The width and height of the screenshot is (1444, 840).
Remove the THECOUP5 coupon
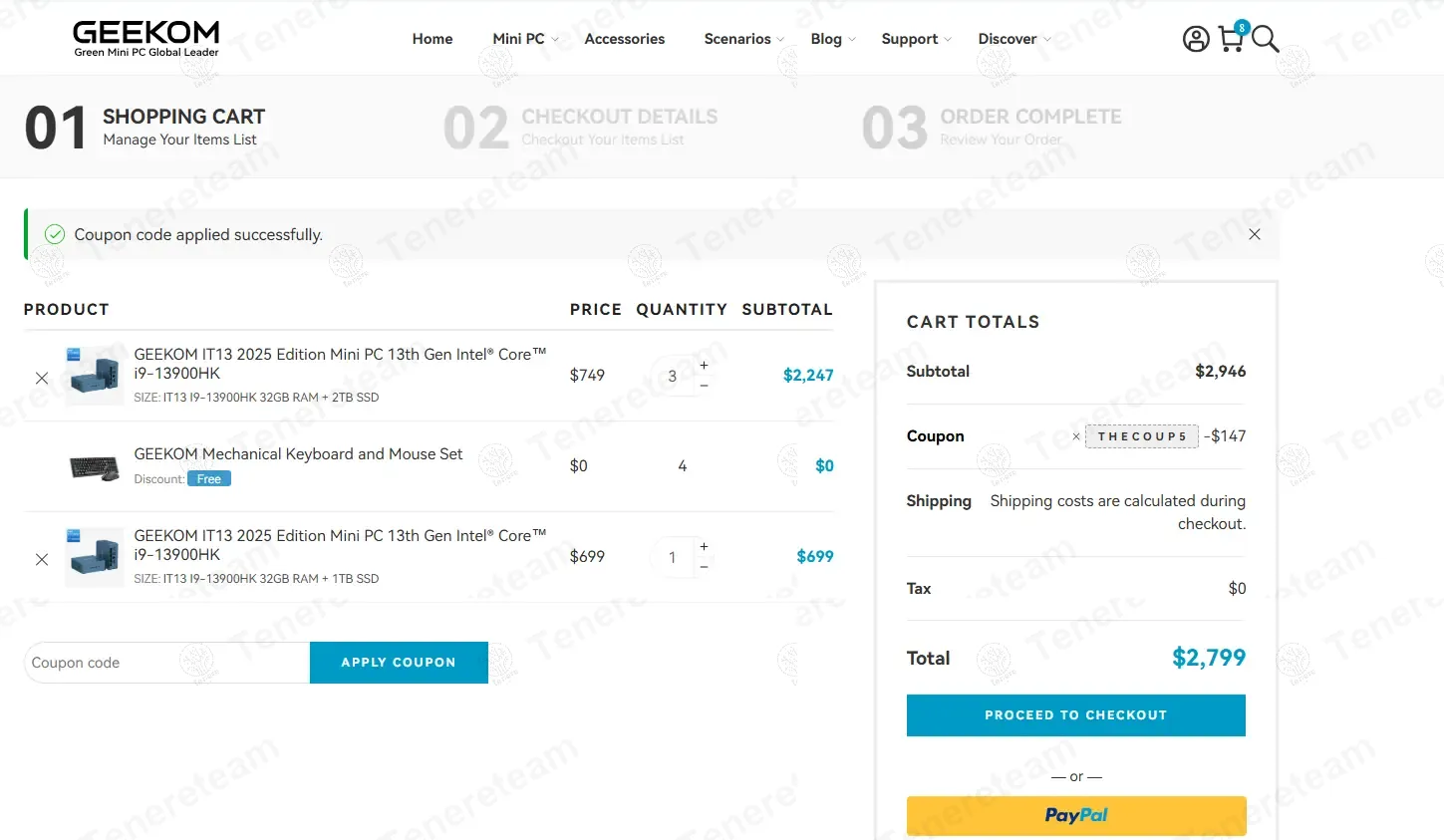[1076, 436]
